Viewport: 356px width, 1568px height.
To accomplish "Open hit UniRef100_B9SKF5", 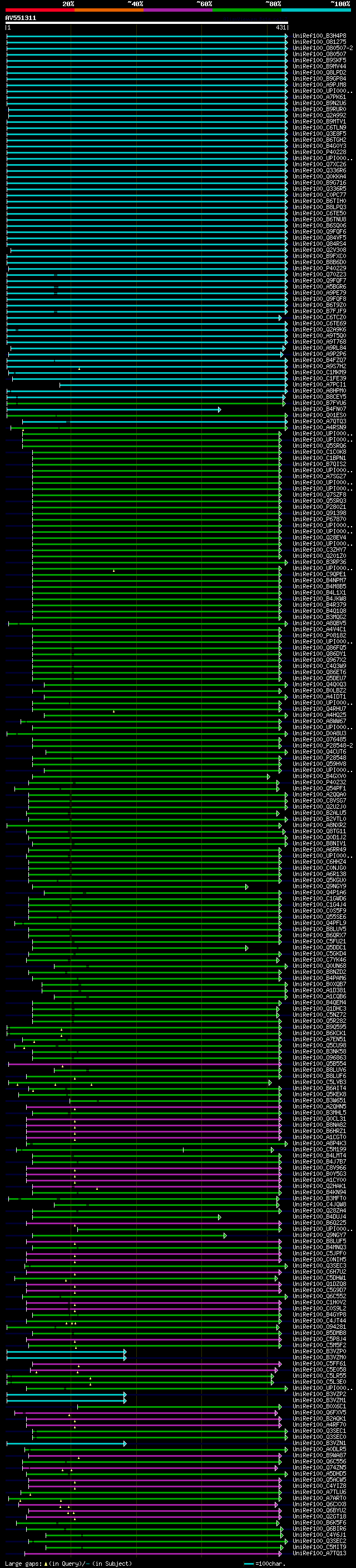I will (319, 60).
